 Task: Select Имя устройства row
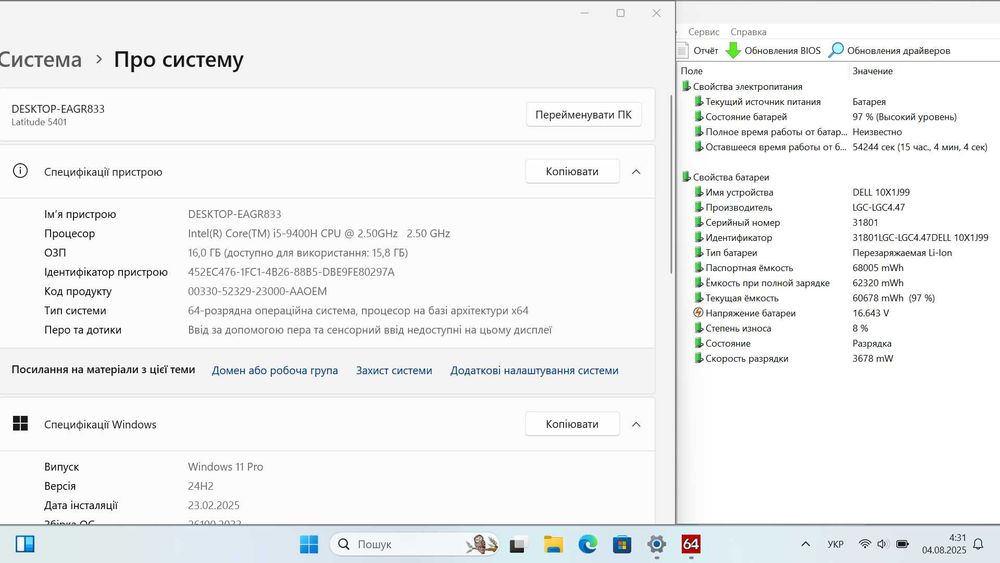(x=841, y=193)
